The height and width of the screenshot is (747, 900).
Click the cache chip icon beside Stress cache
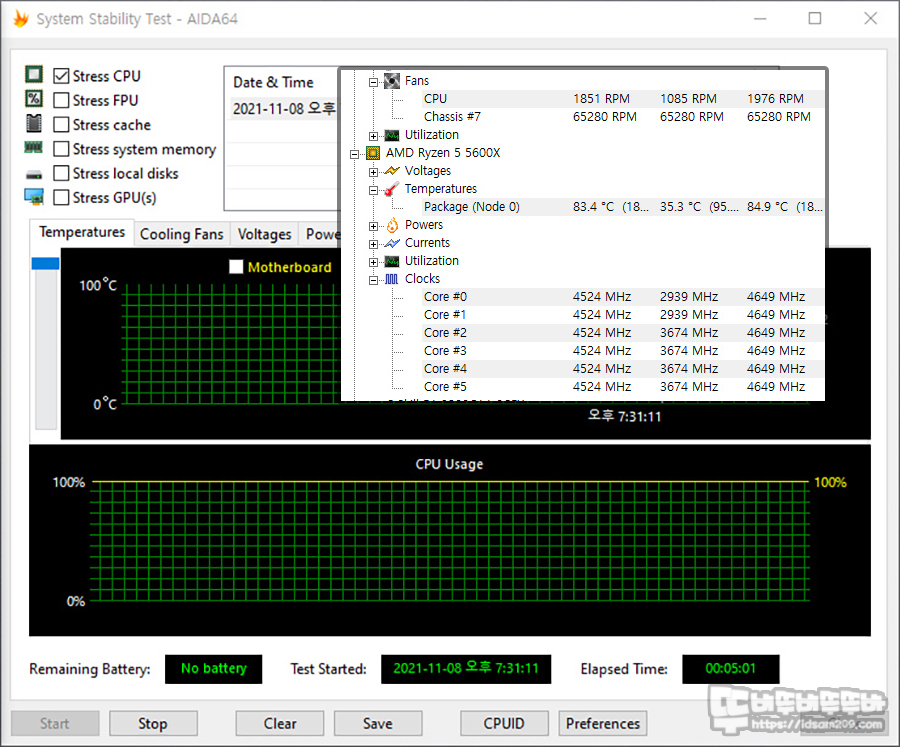tap(34, 123)
